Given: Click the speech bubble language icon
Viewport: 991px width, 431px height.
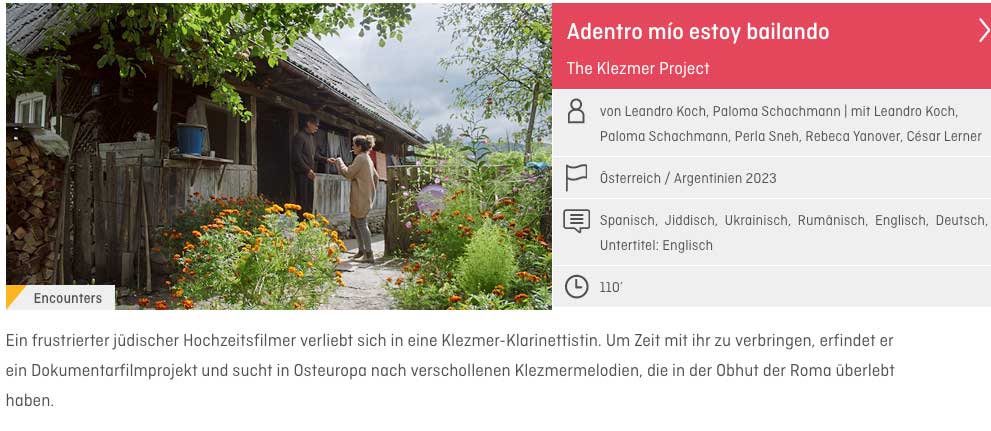Looking at the screenshot, I should point(576,221).
